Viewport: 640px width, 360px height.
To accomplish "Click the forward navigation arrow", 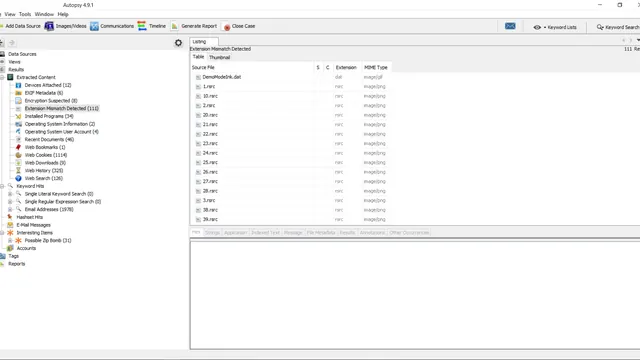I will click(x=12, y=43).
